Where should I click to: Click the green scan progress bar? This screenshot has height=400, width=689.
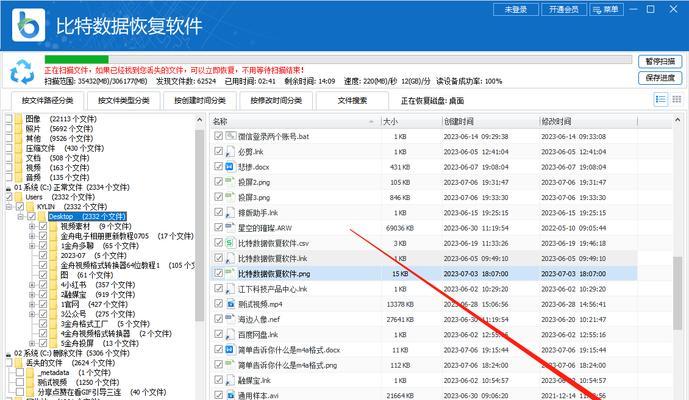[76, 59]
